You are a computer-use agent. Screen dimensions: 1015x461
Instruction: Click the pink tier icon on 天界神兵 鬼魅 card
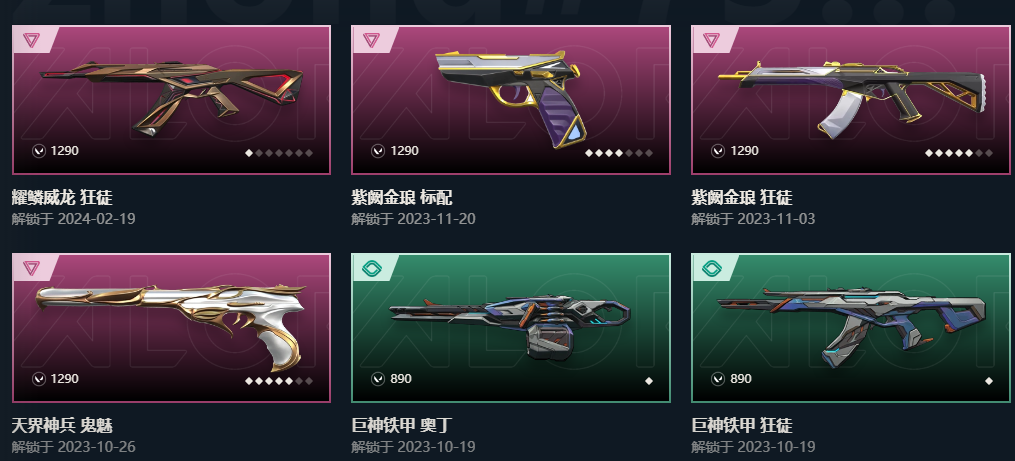click(31, 268)
